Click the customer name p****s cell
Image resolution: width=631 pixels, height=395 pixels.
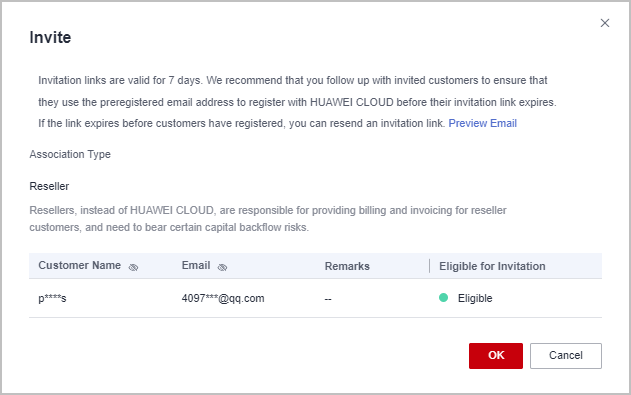coord(52,298)
